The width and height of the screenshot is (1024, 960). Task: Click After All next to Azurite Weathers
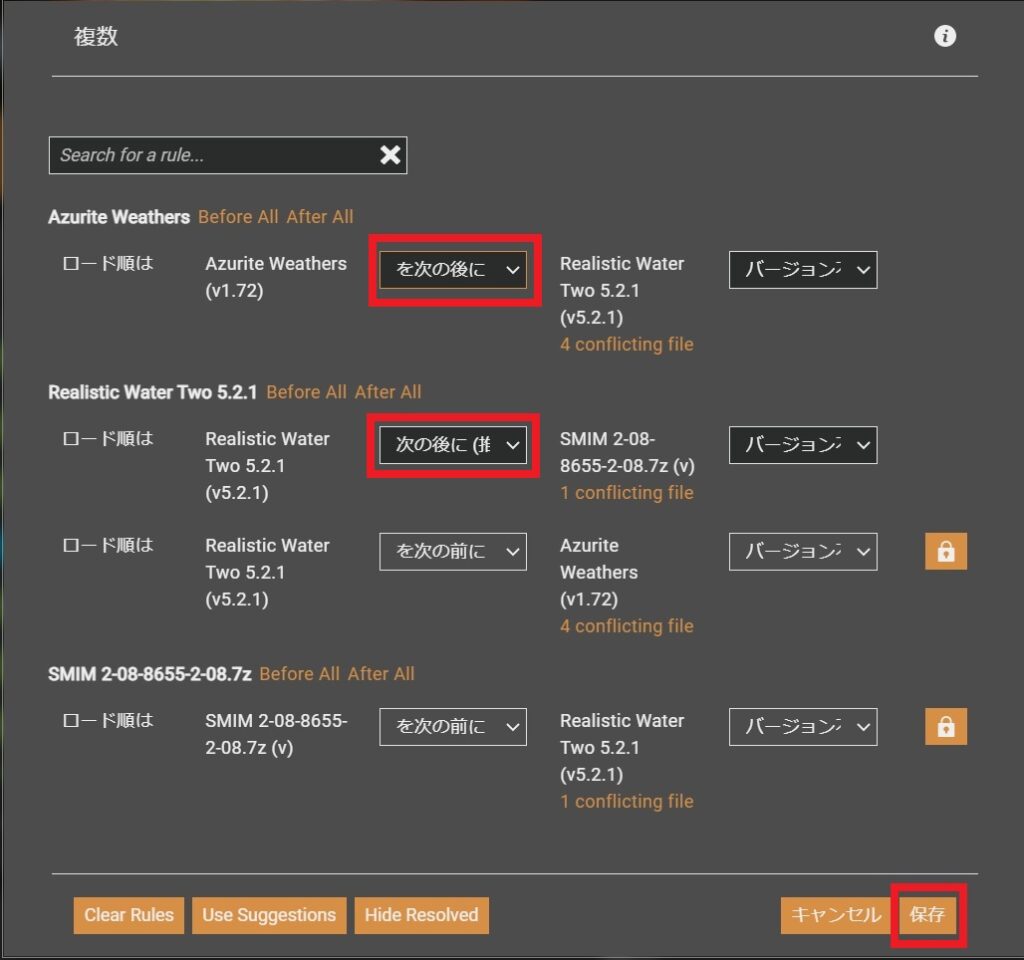(319, 217)
